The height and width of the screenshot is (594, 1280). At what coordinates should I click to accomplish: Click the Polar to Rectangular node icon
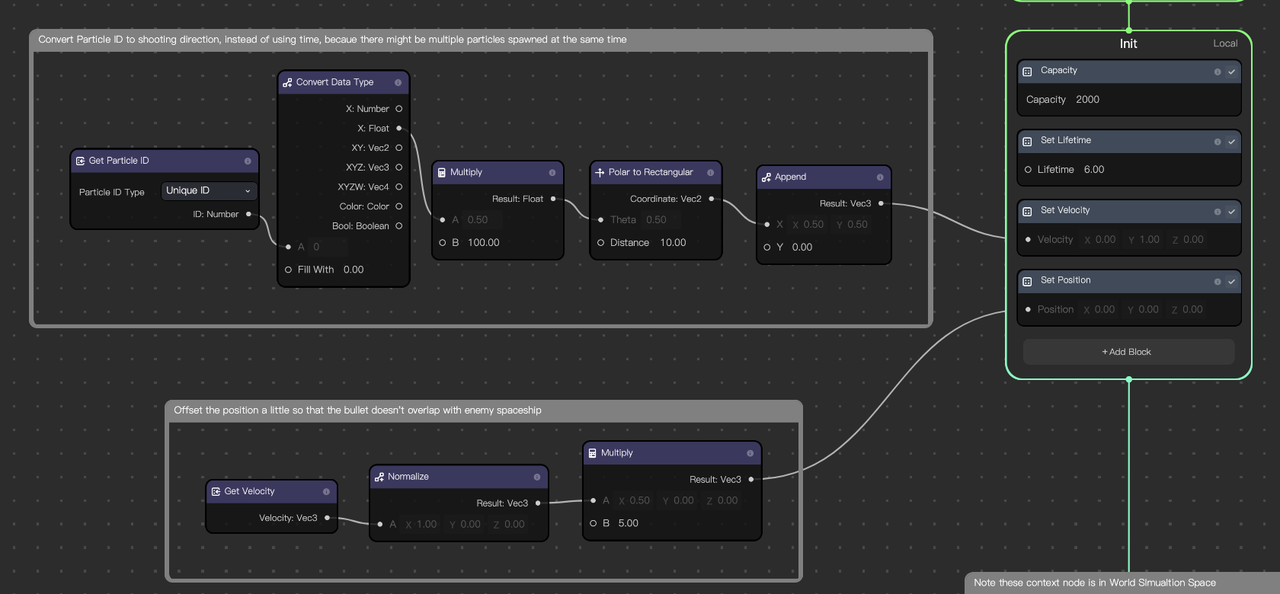(600, 173)
